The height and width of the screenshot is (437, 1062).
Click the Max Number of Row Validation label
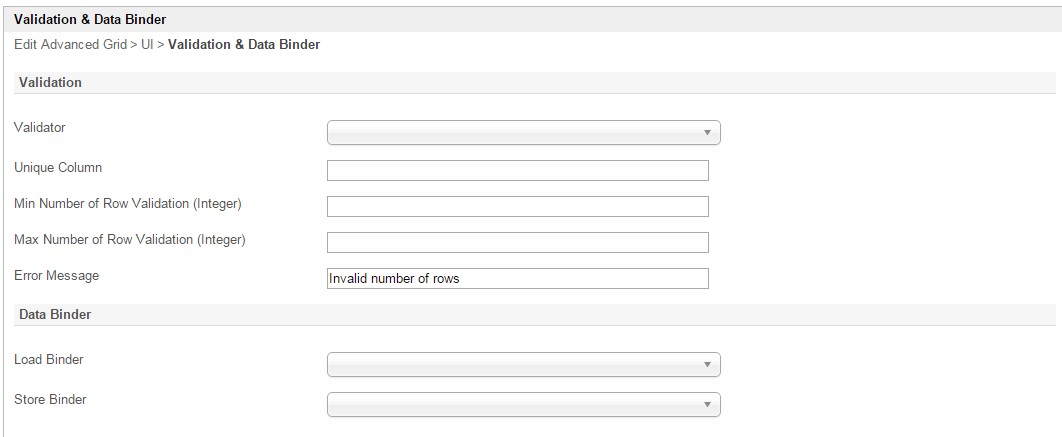pyautogui.click(x=129, y=240)
